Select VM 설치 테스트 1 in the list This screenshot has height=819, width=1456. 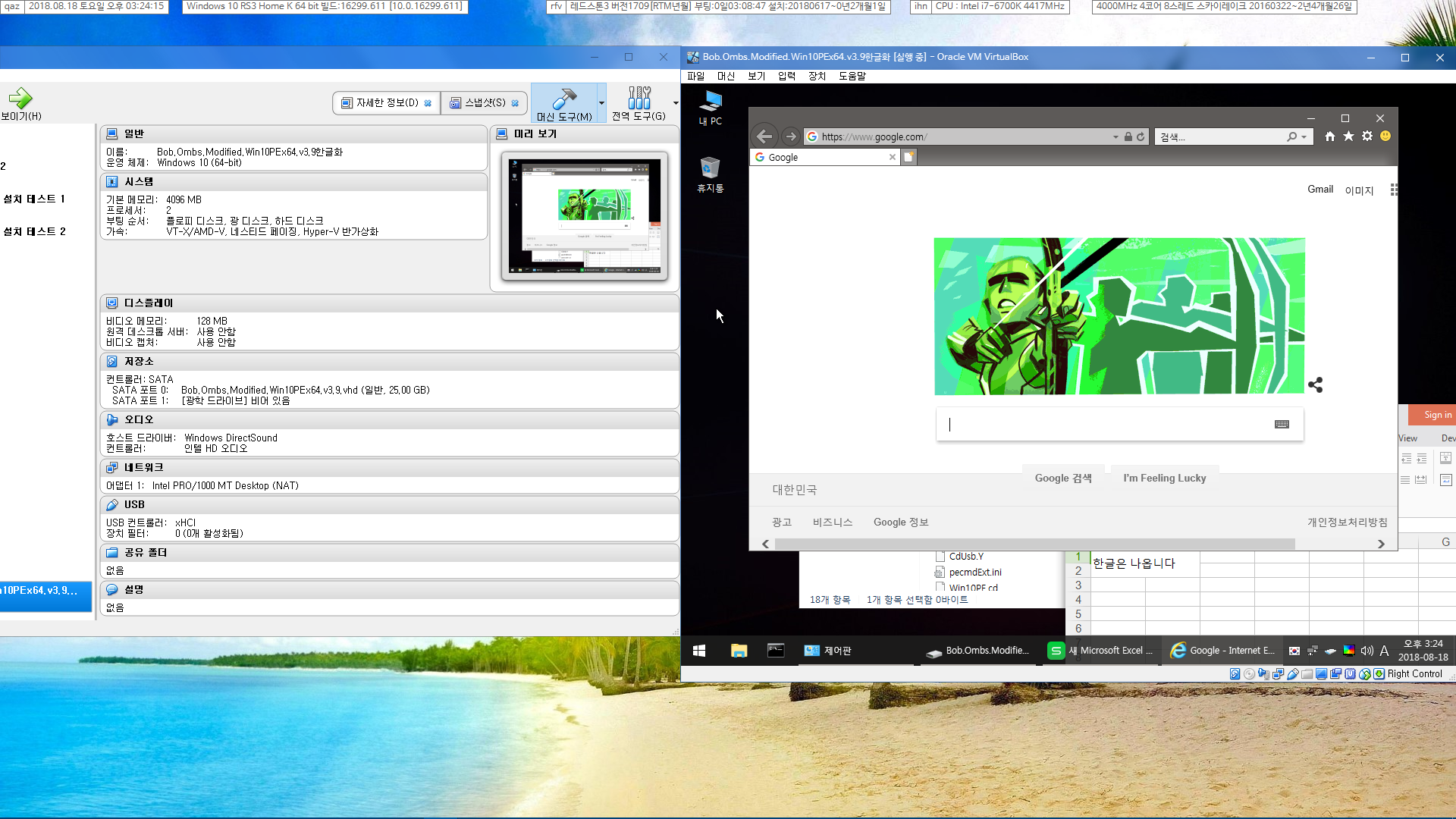coord(34,199)
